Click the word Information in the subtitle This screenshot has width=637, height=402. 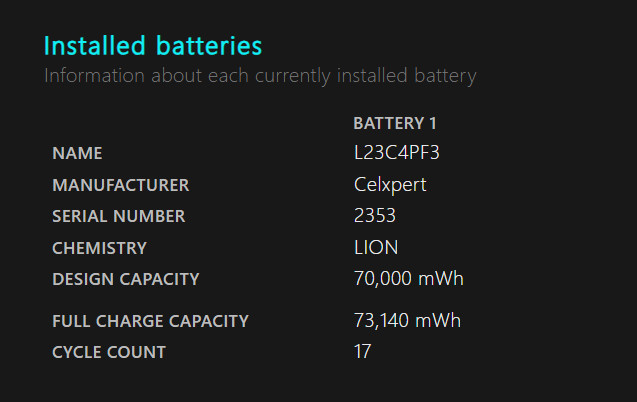[x=94, y=76]
